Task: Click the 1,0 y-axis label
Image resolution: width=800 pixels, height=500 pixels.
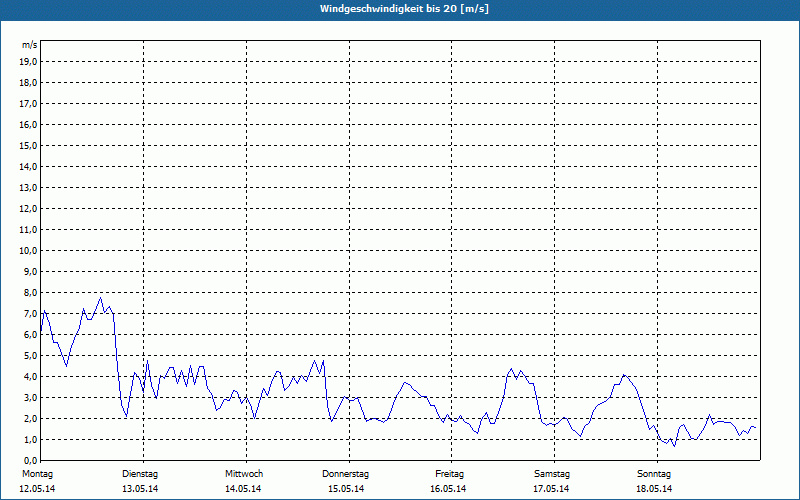Action: point(30,439)
